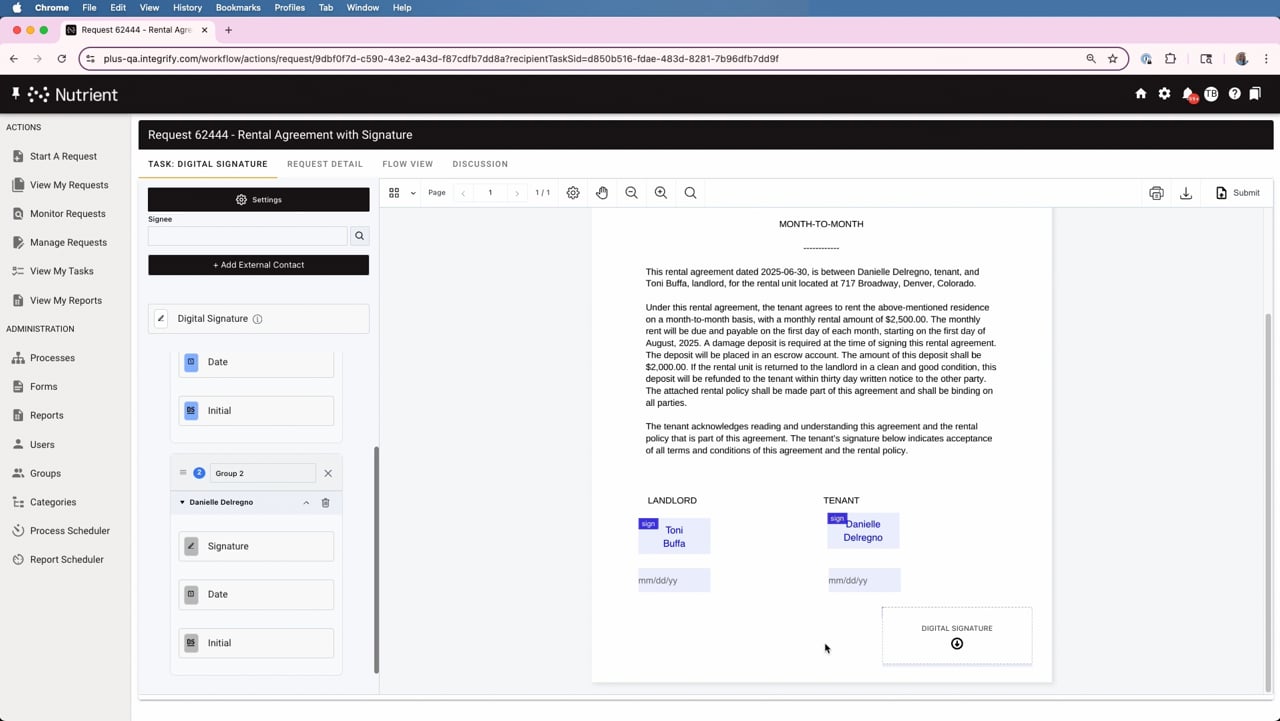This screenshot has width=1280, height=721.
Task: Select the Digital Signature field item
Action: [258, 319]
